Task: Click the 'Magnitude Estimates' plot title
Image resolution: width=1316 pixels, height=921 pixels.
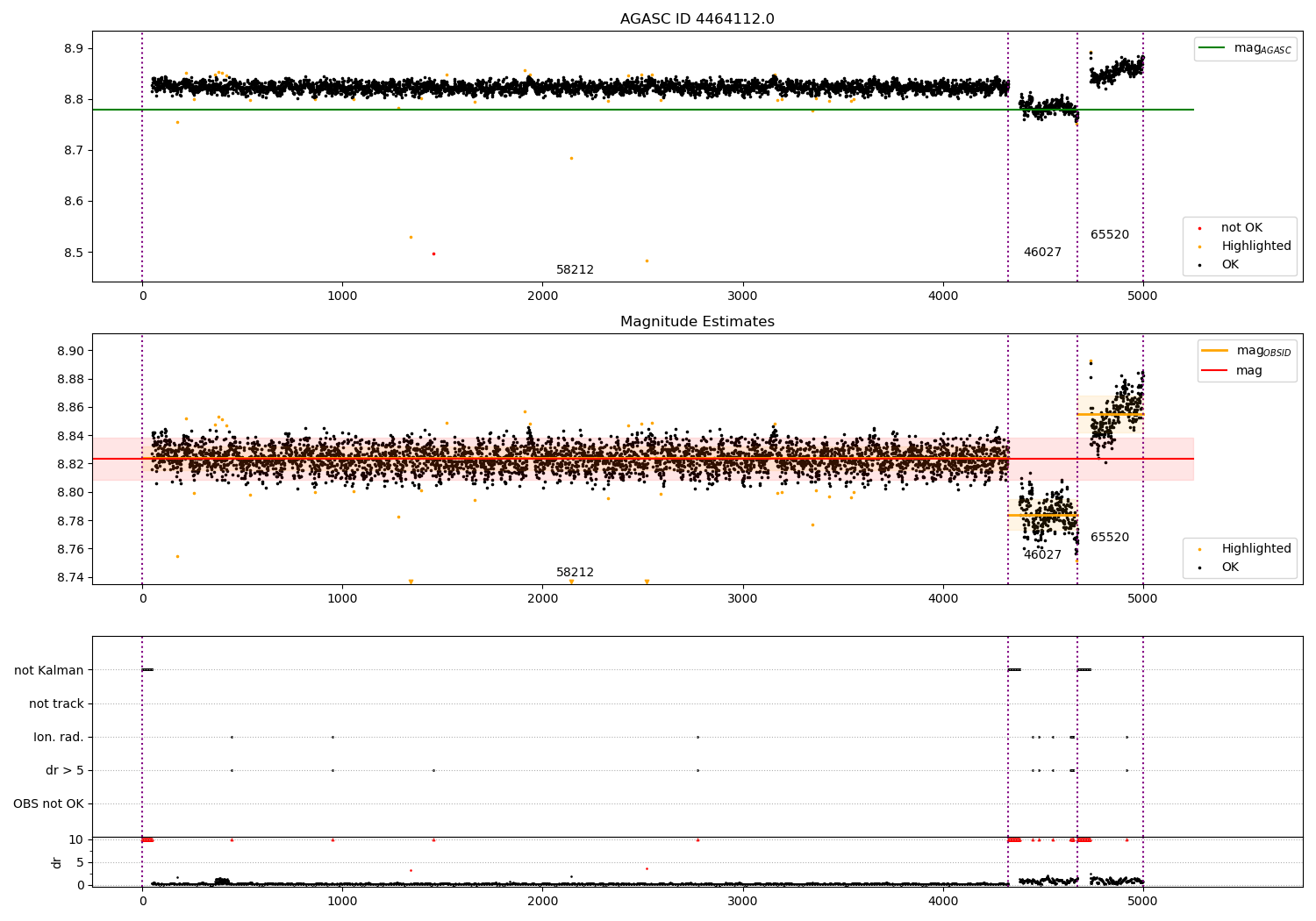Action: [697, 322]
